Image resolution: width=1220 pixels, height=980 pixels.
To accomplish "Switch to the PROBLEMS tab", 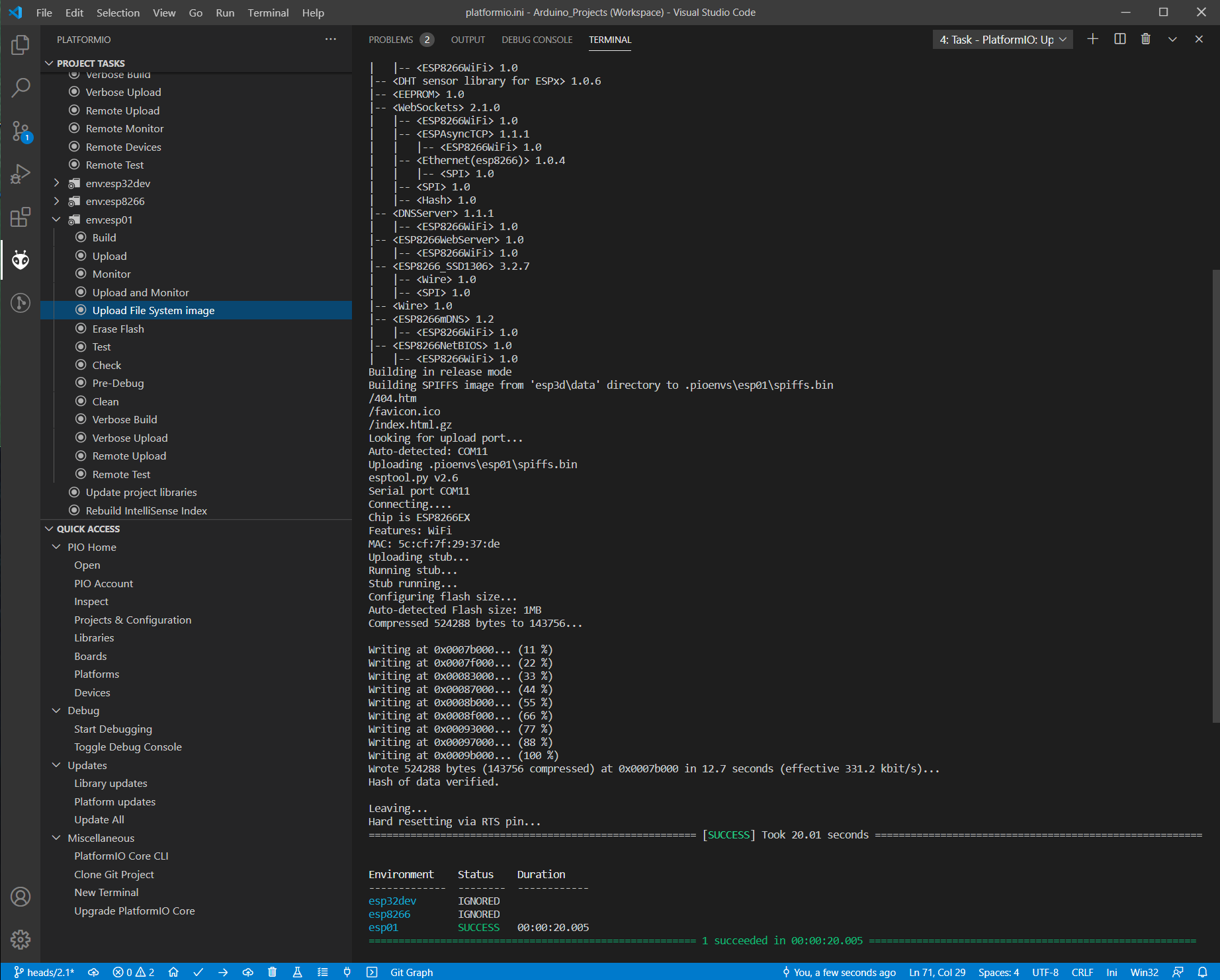I will [x=391, y=40].
